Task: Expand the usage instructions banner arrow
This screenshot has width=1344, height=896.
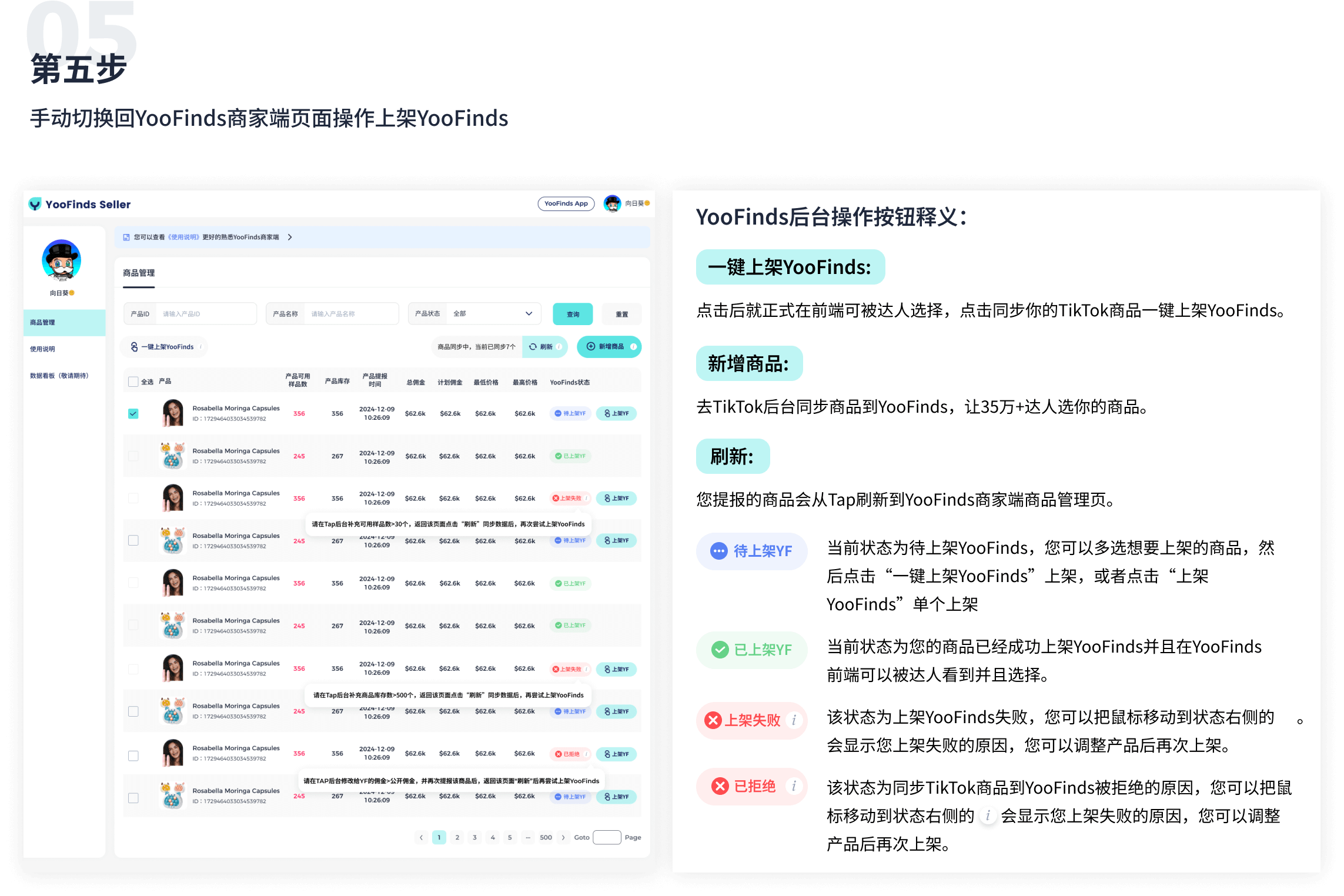Action: [290, 237]
